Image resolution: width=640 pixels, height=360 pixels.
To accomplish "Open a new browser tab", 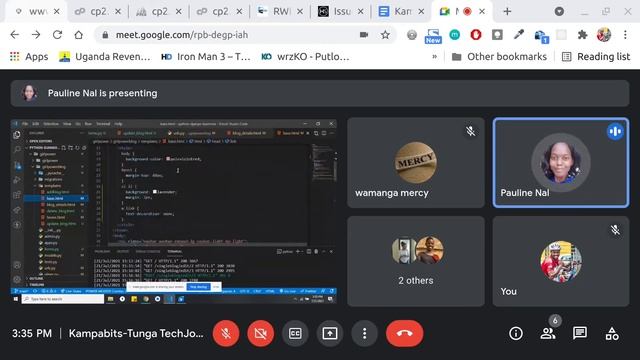I will click(507, 12).
